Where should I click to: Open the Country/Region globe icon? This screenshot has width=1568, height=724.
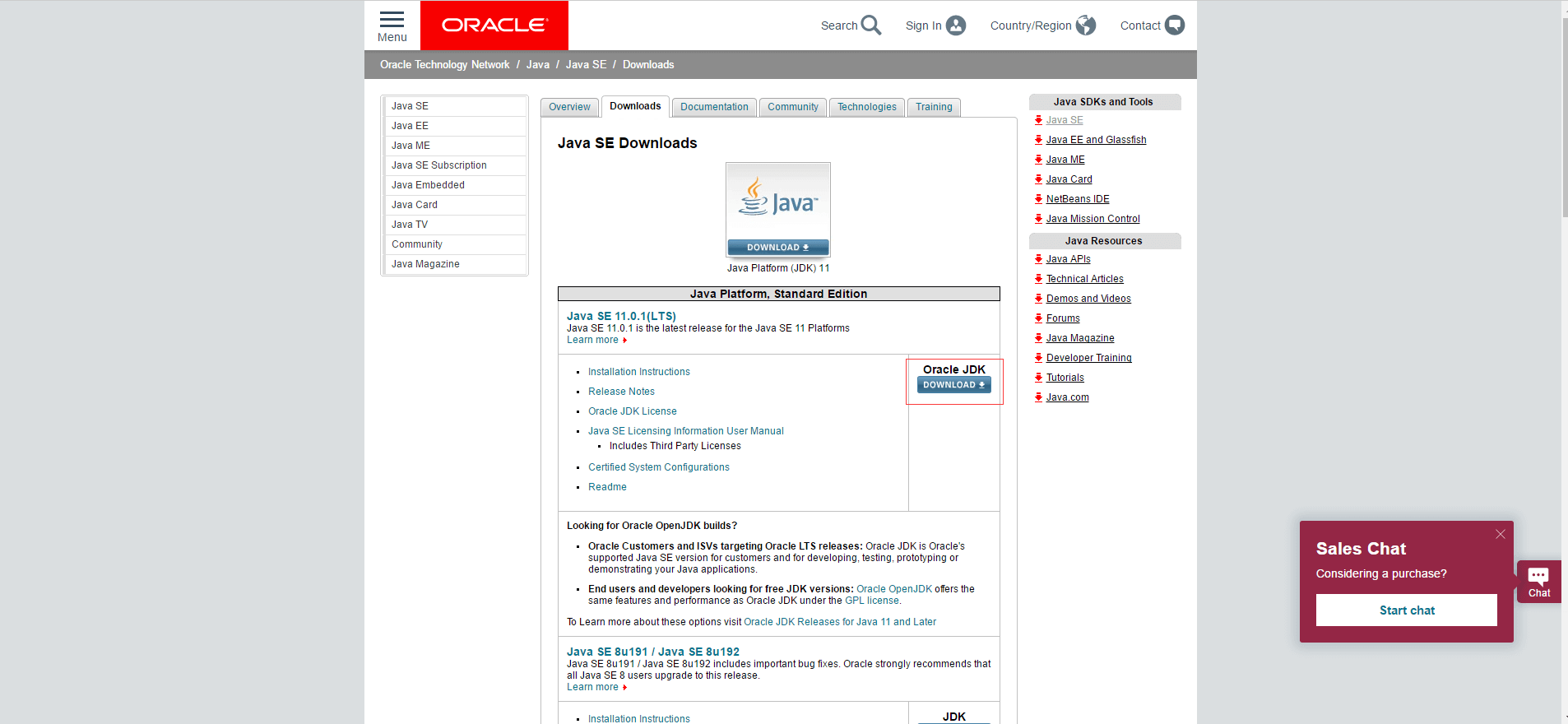click(x=1086, y=26)
